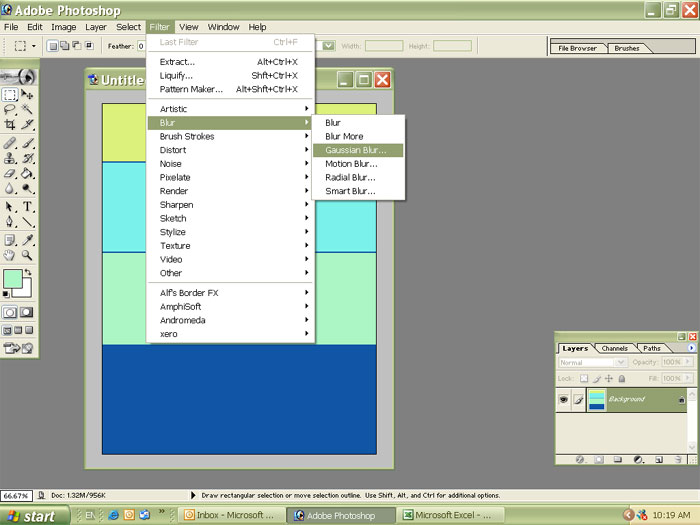The height and width of the screenshot is (525, 700).
Task: Expand the Artistic filter submenu
Action: (231, 109)
